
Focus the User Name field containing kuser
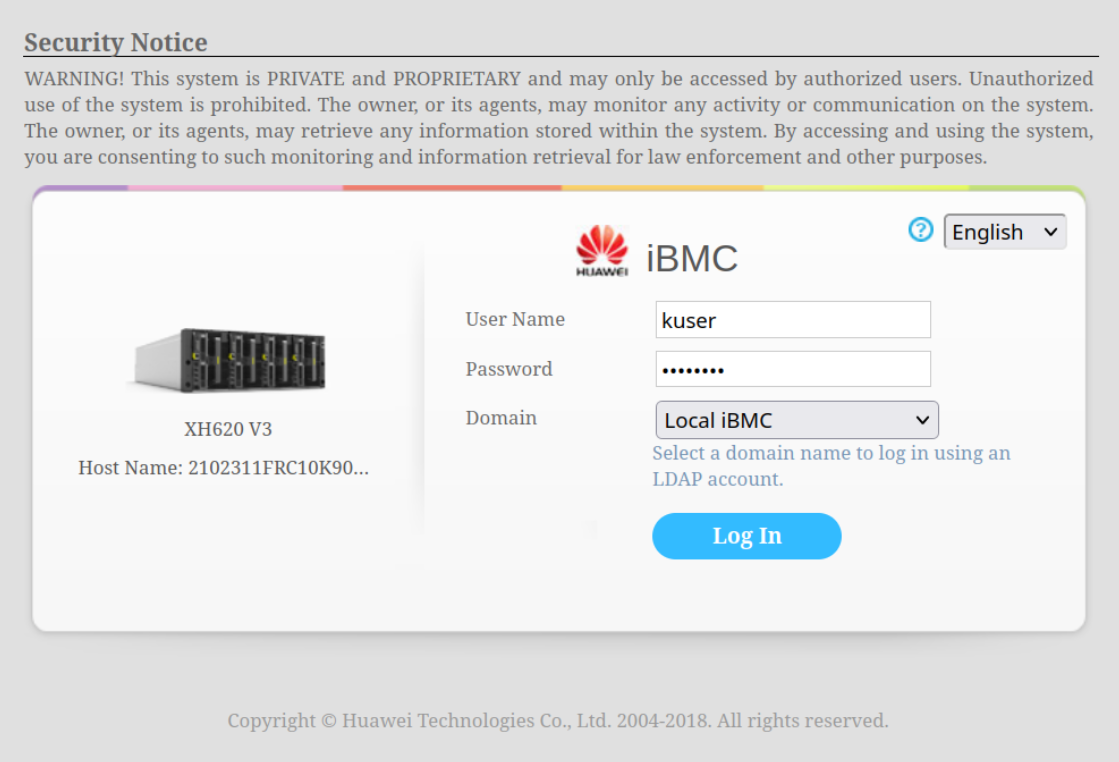tap(792, 320)
